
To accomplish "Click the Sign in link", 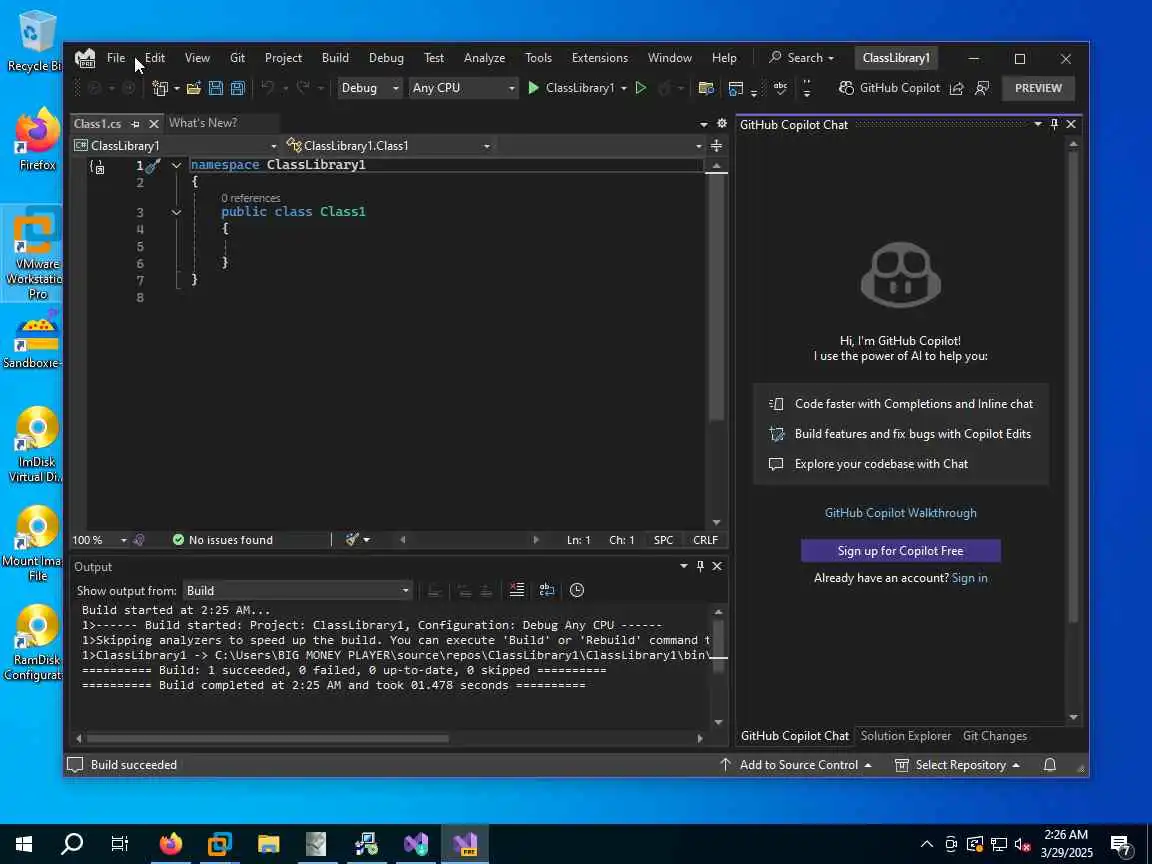I will pos(969,578).
